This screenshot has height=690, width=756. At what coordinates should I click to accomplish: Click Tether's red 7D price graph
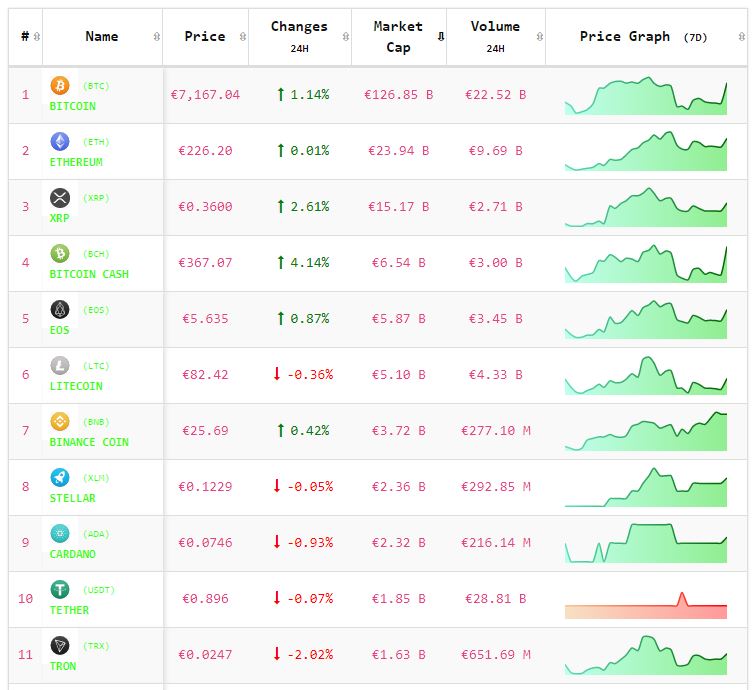(x=646, y=606)
